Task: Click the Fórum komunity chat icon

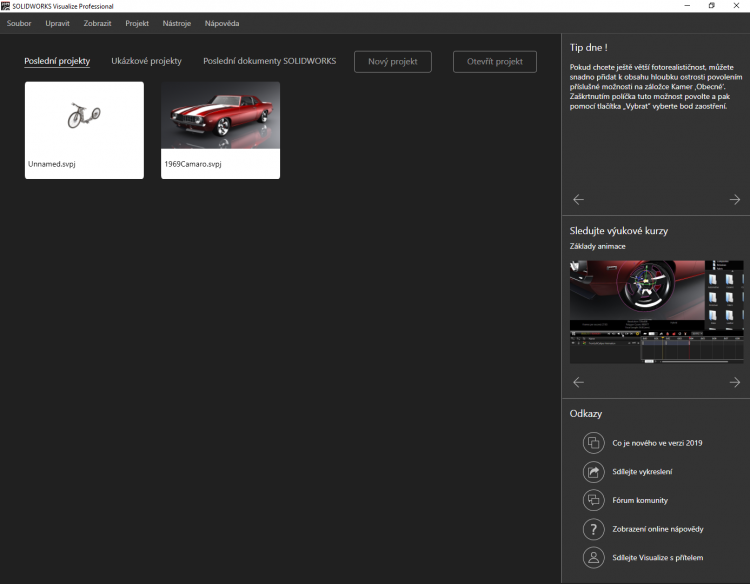Action: pos(594,500)
